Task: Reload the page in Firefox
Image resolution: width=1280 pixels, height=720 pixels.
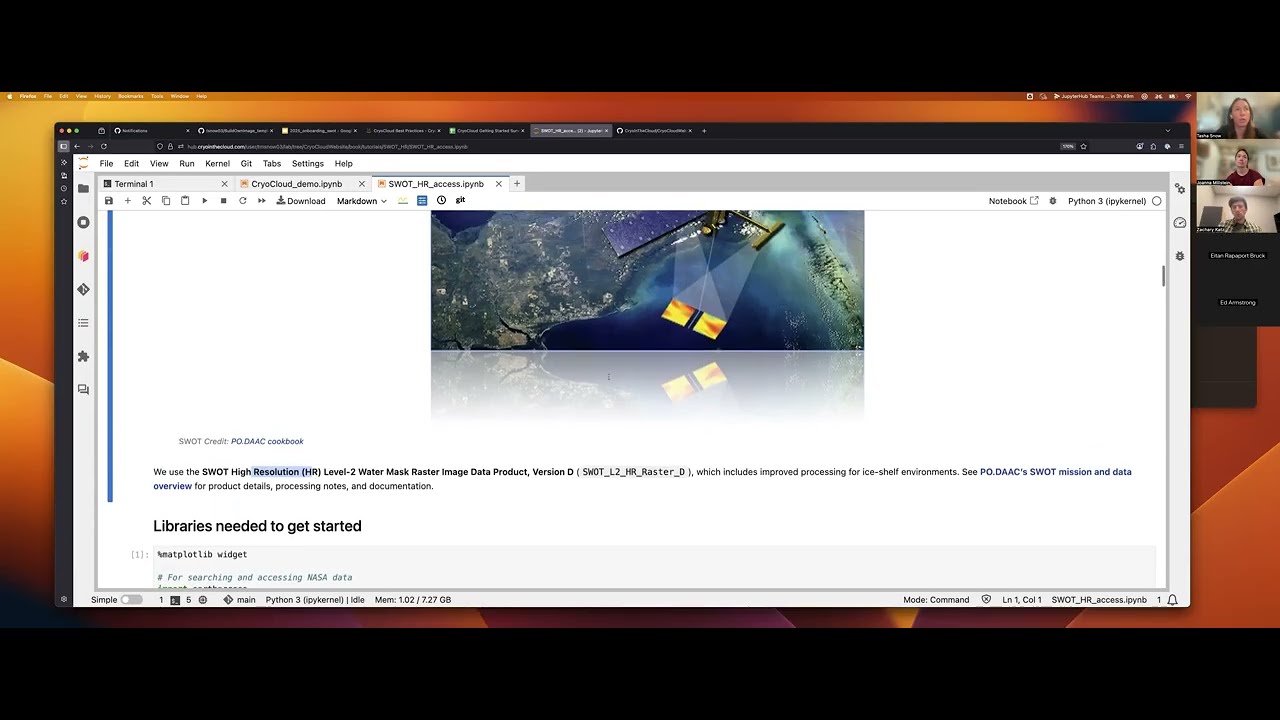Action: [x=103, y=146]
